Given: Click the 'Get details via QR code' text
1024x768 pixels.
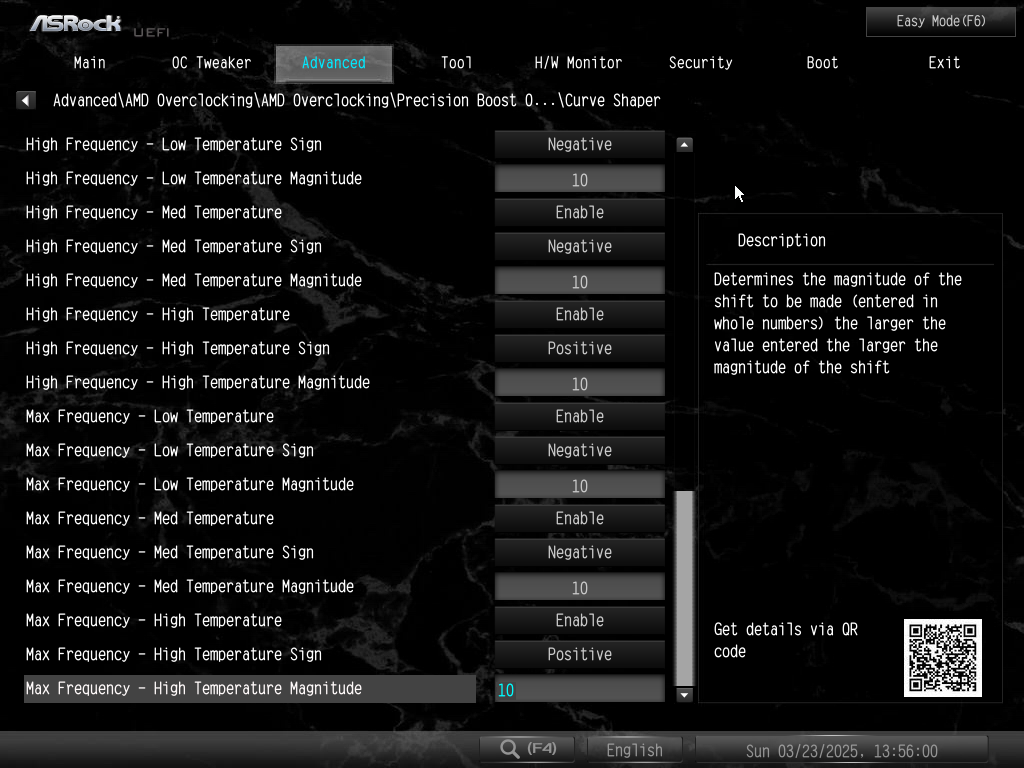Looking at the screenshot, I should pyautogui.click(x=786, y=640).
